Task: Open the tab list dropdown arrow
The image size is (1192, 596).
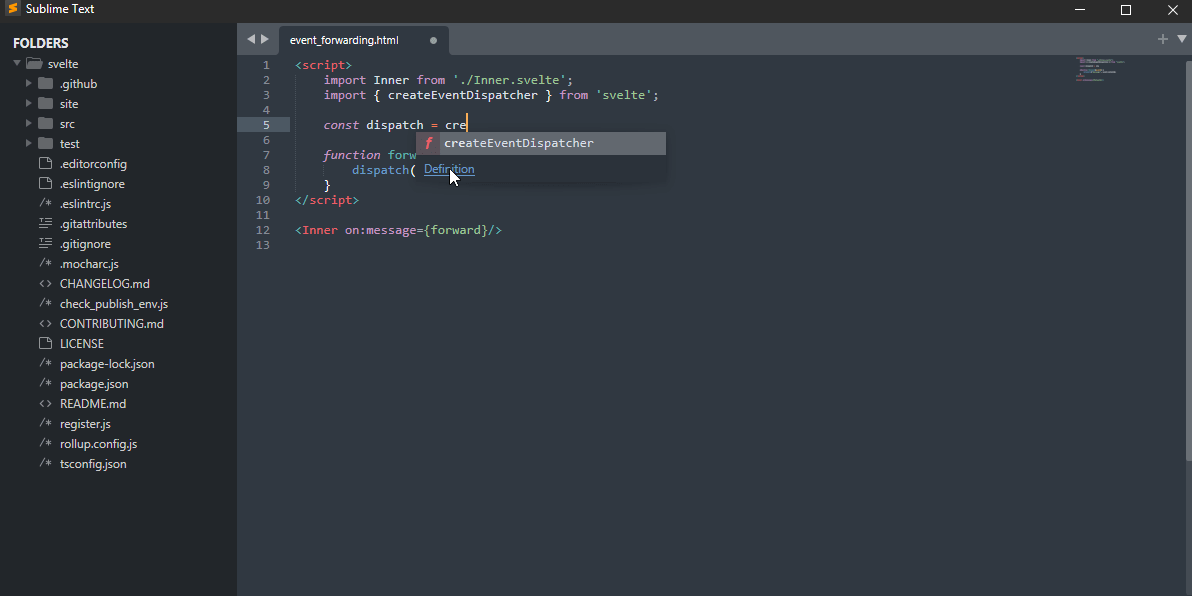Action: [1181, 39]
